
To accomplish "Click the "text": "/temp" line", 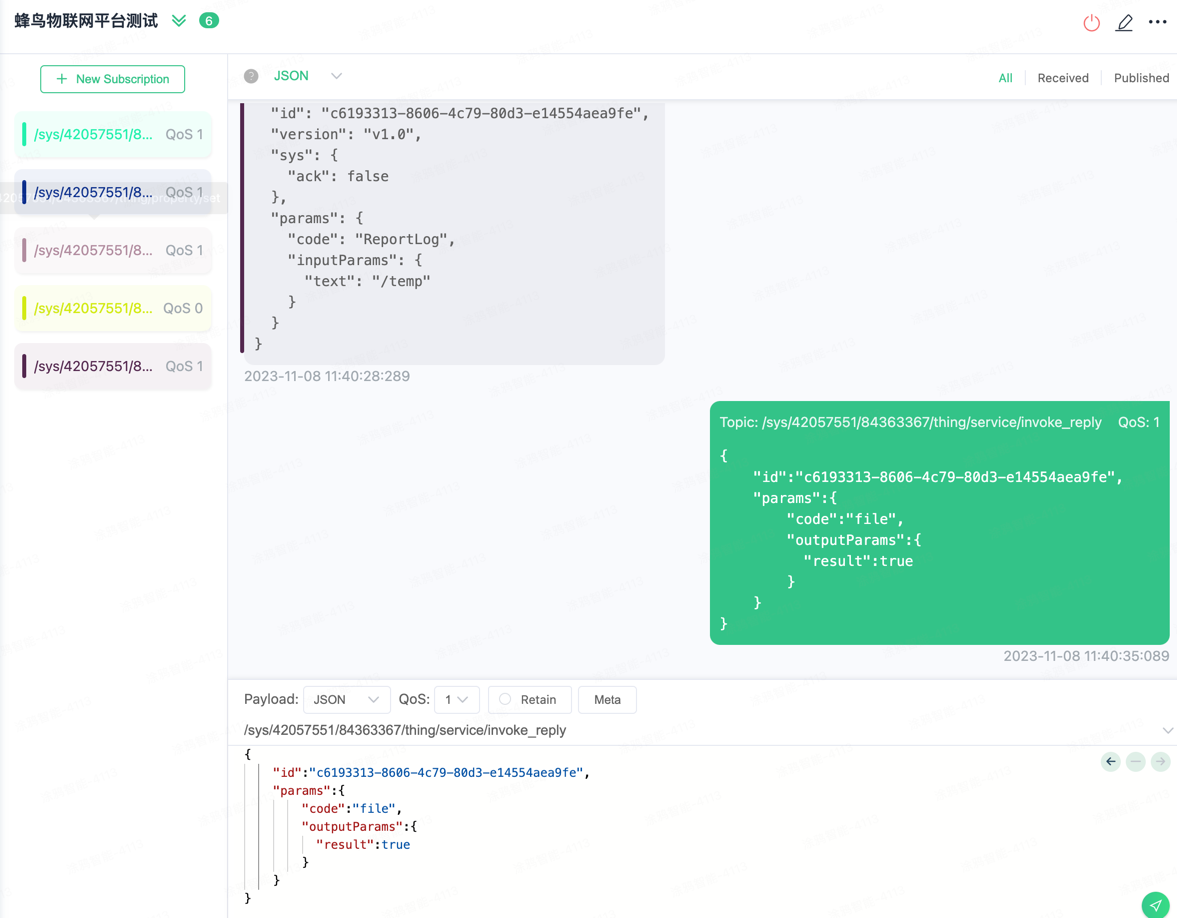I will (367, 281).
